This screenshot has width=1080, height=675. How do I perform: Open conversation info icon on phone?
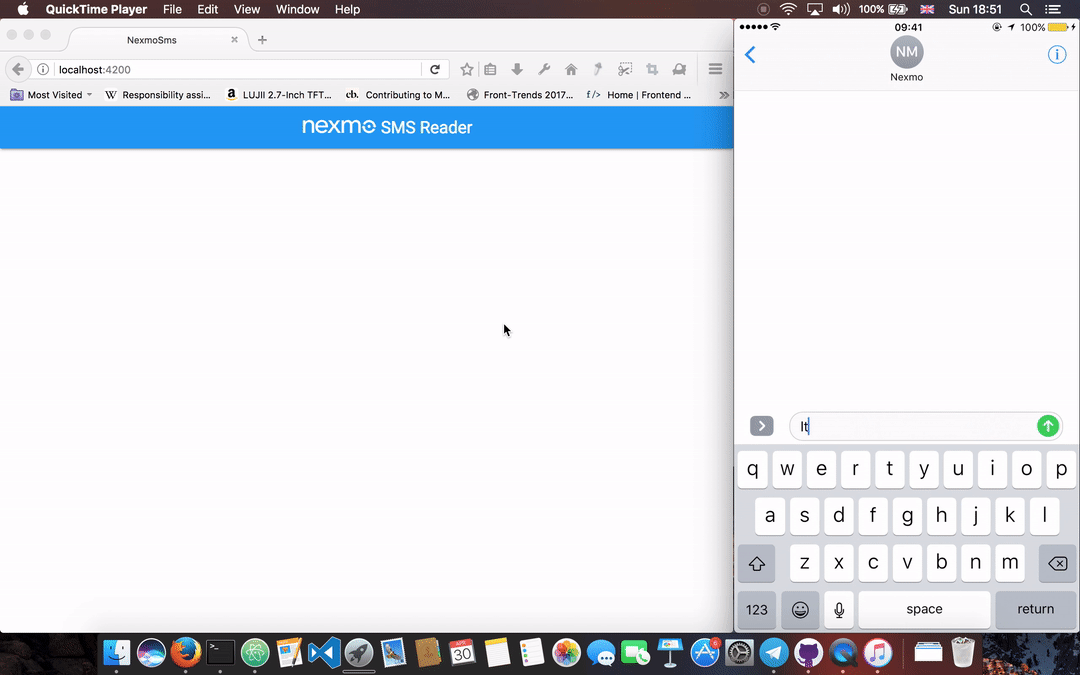pyautogui.click(x=1057, y=54)
